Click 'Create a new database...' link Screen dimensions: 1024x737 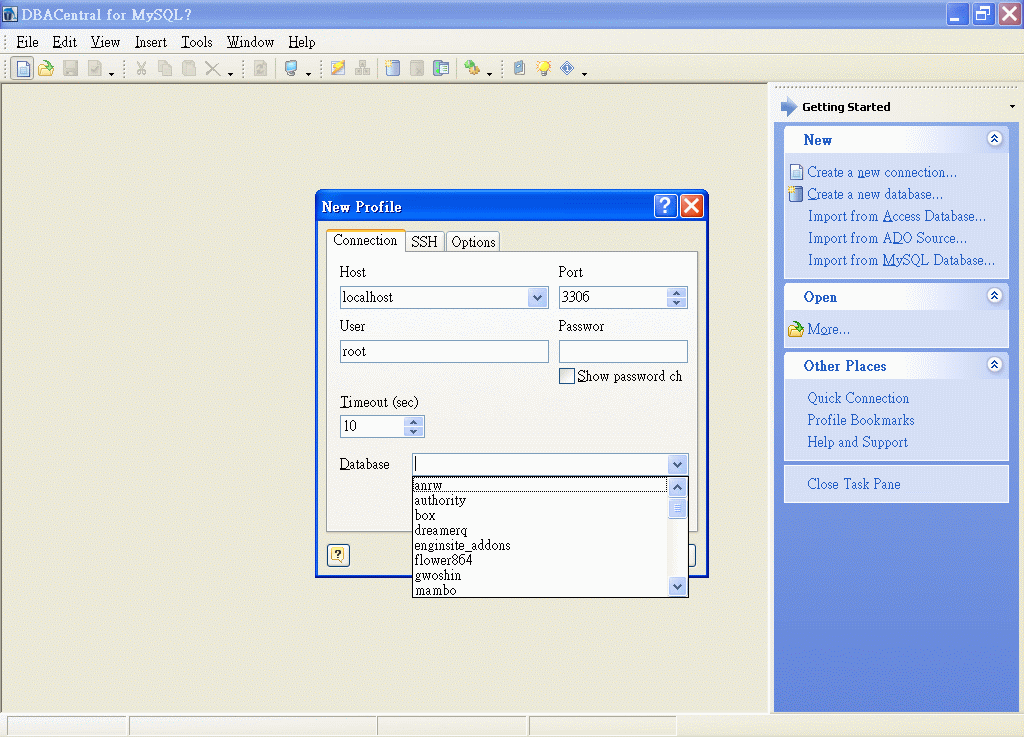tap(874, 194)
